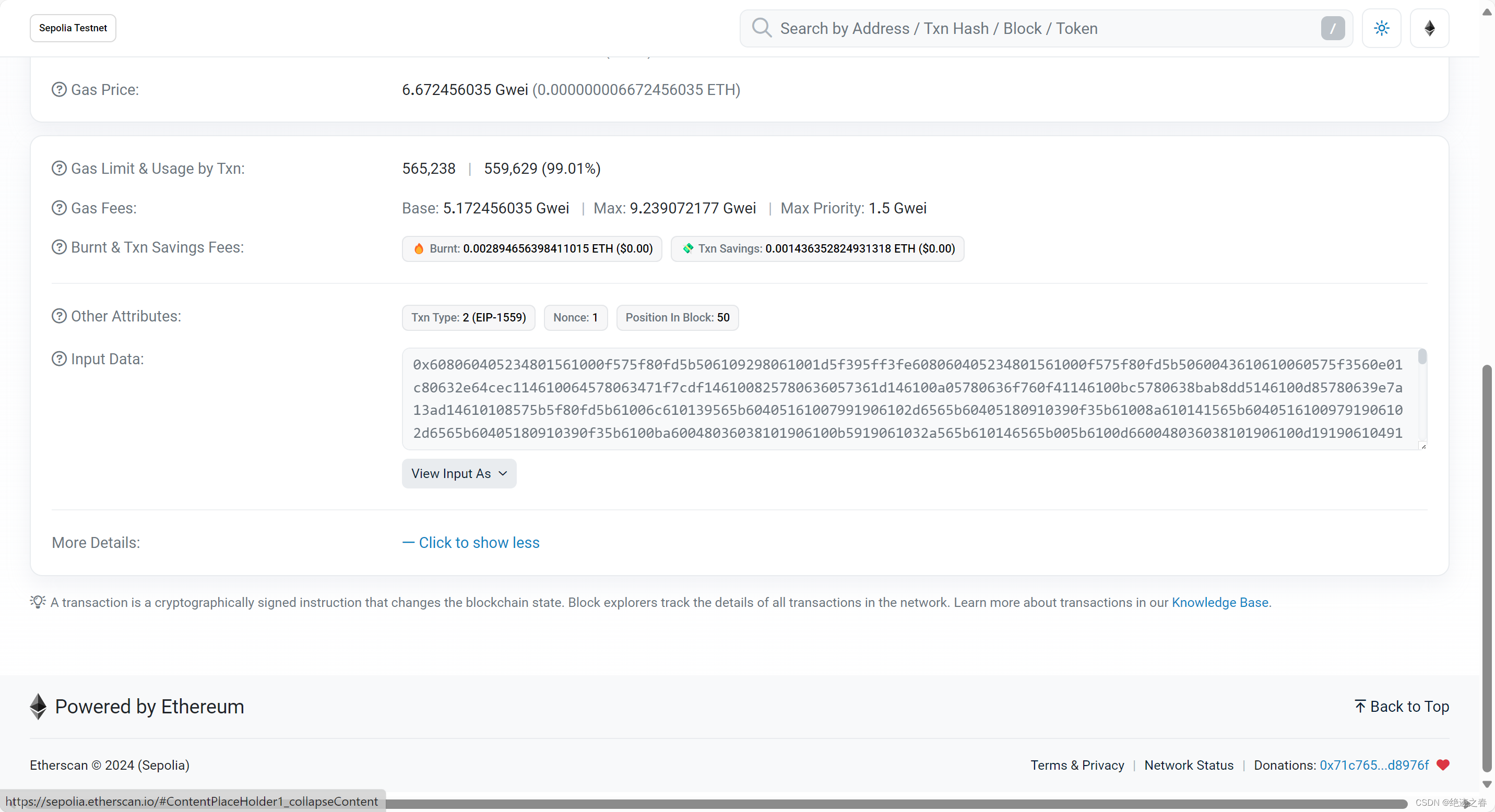Open donation address 0x71c765...d8976f
The height and width of the screenshot is (812, 1495).
coord(1374,765)
